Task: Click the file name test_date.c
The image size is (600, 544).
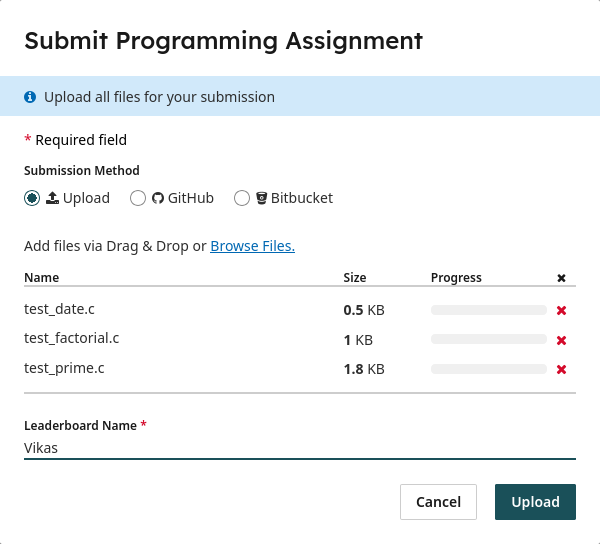Action: [x=59, y=309]
